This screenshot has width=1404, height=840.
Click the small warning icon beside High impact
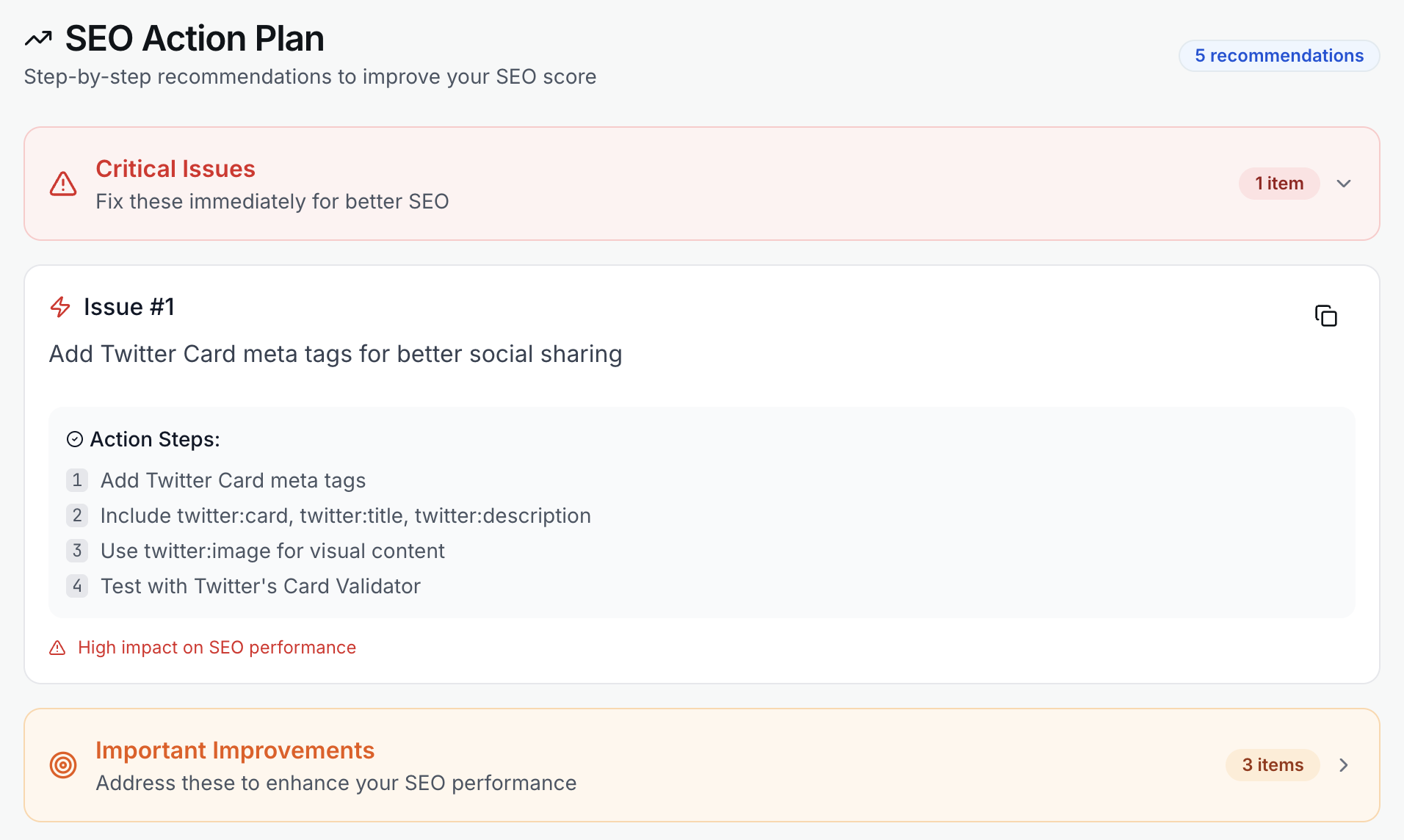[x=57, y=648]
